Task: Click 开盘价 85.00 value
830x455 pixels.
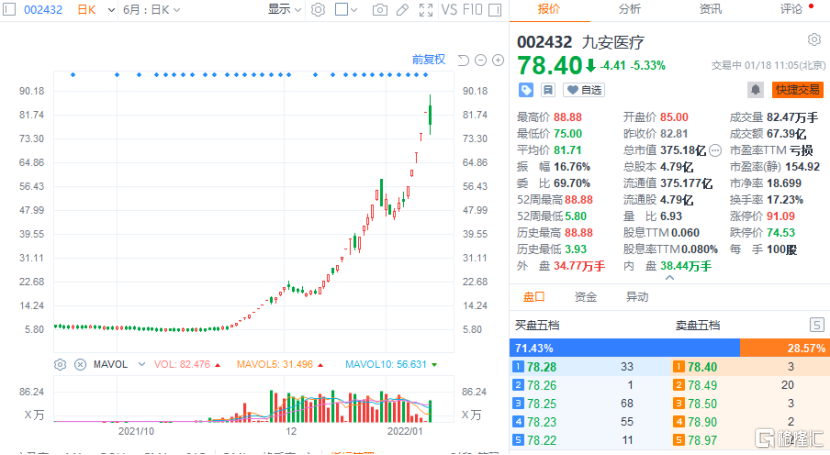Action: pos(674,117)
